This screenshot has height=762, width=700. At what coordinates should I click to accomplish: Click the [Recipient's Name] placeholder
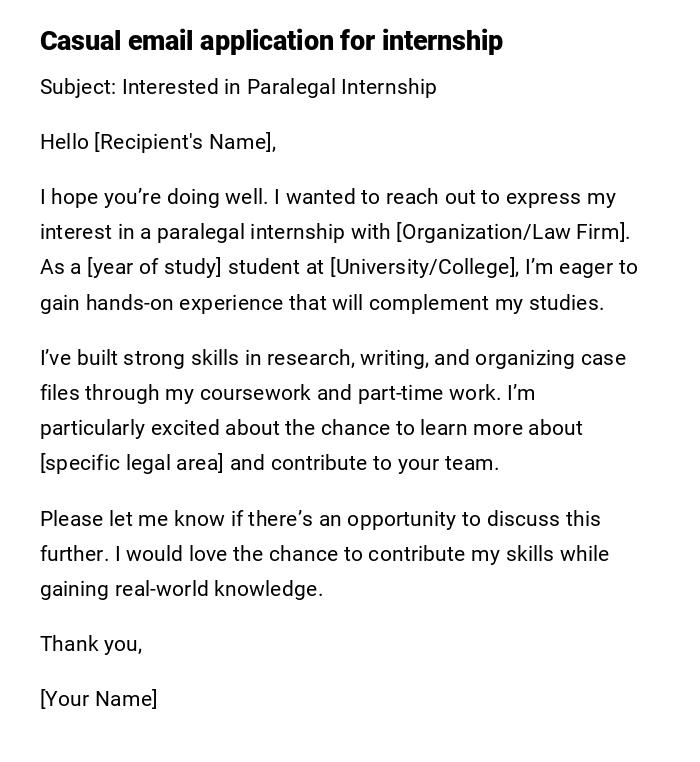183,142
